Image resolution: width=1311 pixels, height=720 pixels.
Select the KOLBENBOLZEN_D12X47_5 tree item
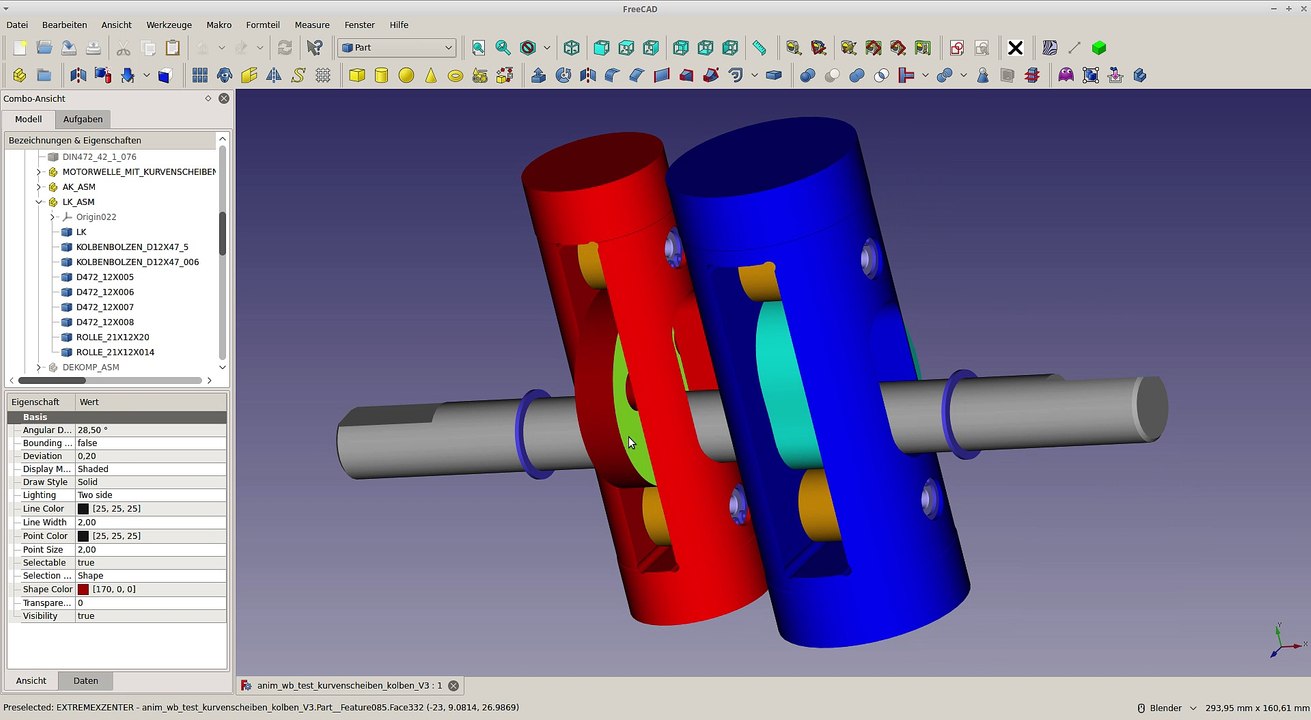coord(132,247)
